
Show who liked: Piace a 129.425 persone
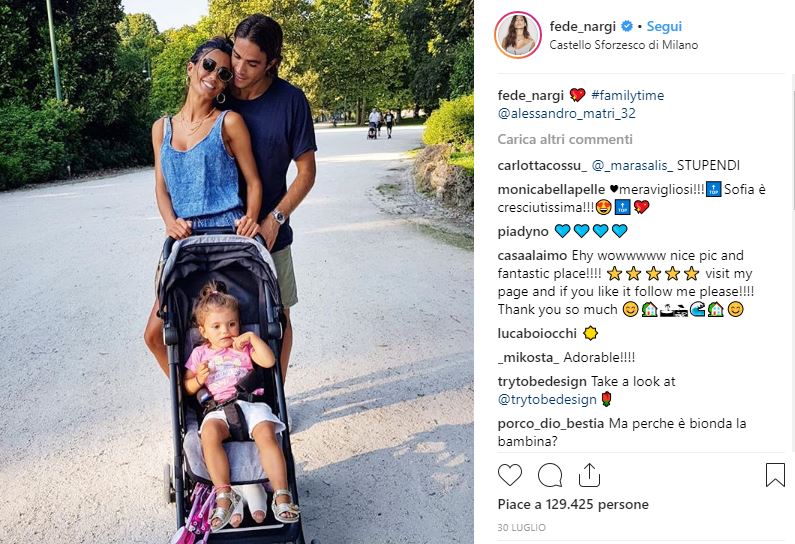click(573, 504)
